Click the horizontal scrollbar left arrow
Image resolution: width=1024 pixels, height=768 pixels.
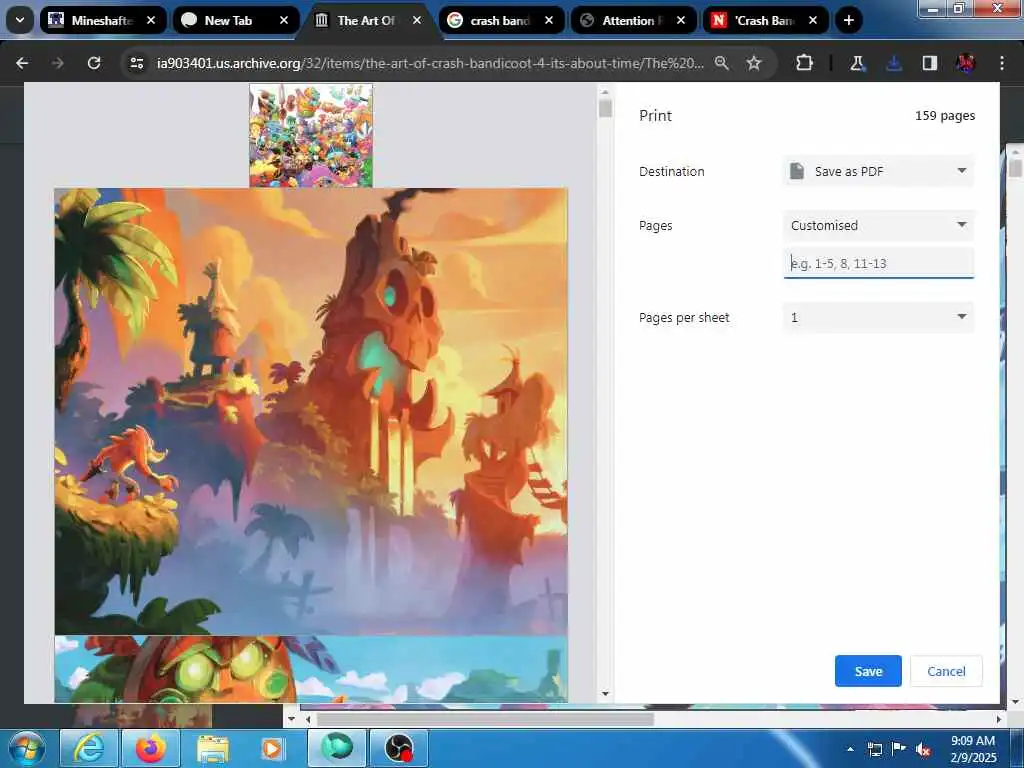pyautogui.click(x=308, y=719)
